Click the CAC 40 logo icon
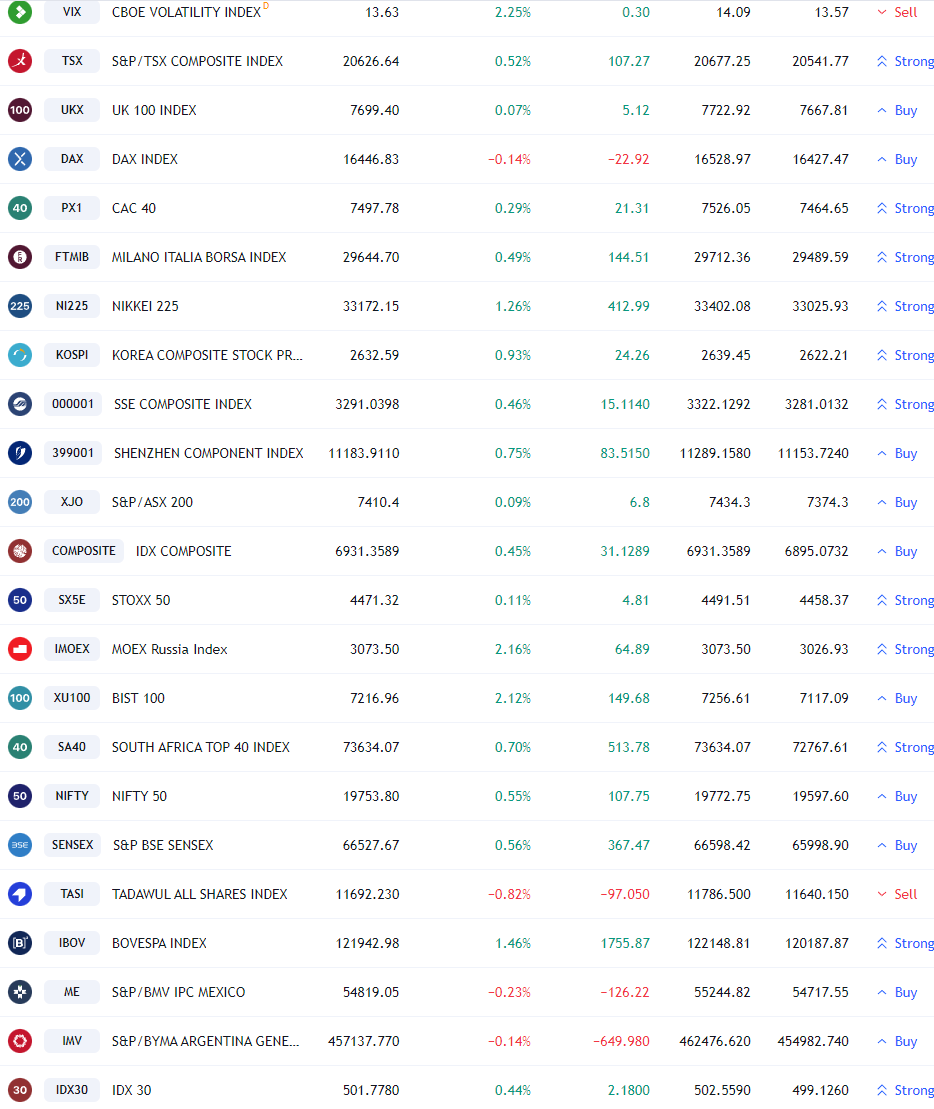934x1109 pixels. (20, 208)
